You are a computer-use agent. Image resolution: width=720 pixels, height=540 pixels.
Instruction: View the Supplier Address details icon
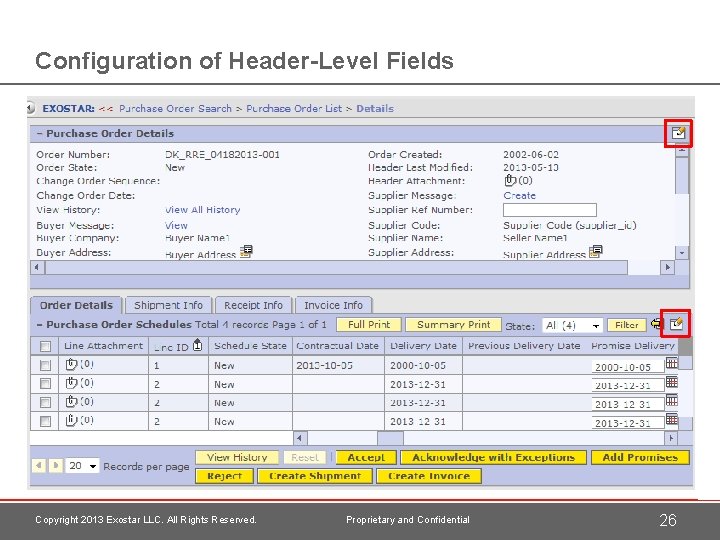coord(596,251)
